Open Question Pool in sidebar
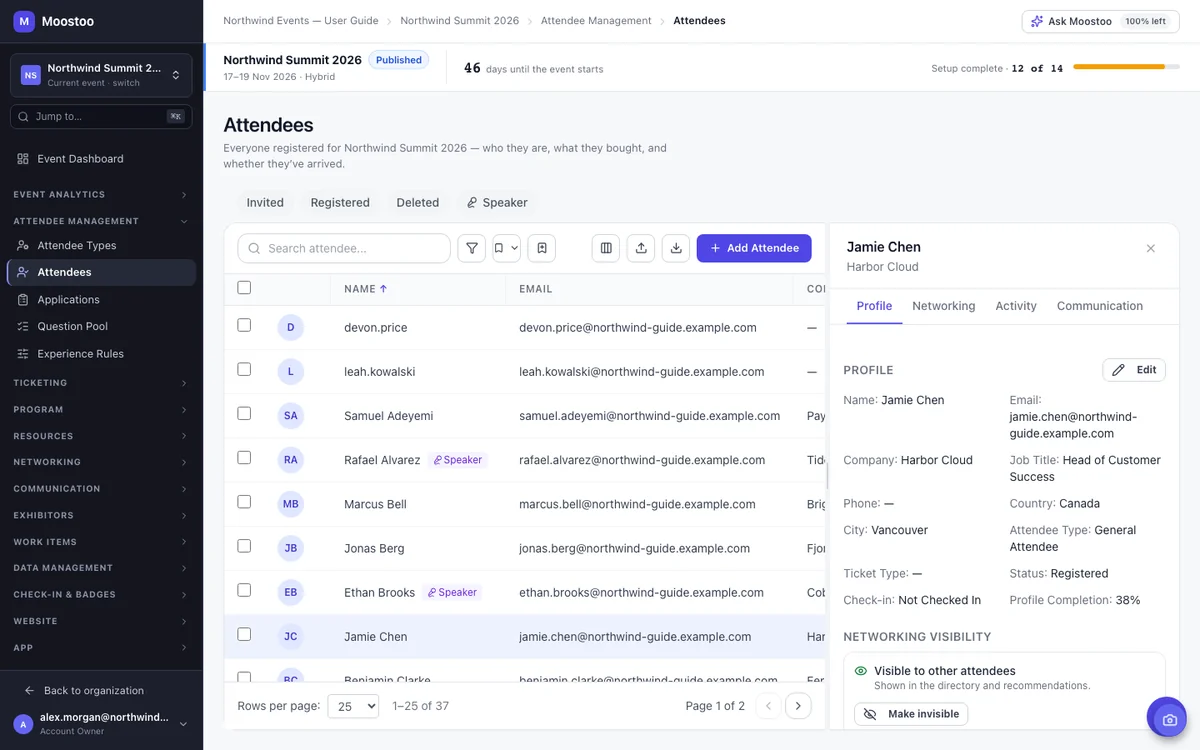The image size is (1200, 750). click(101, 327)
